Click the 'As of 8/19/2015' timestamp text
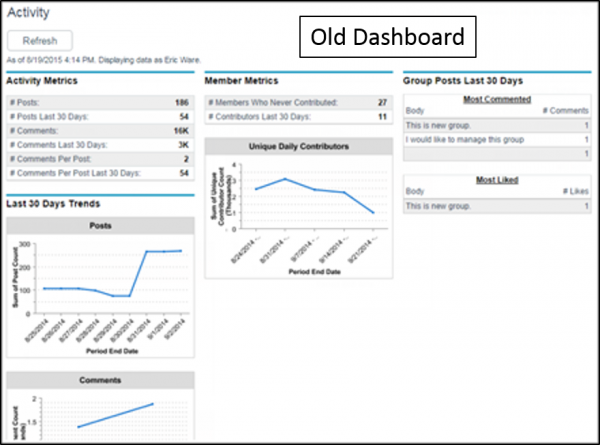This screenshot has width=600, height=445. click(103, 60)
